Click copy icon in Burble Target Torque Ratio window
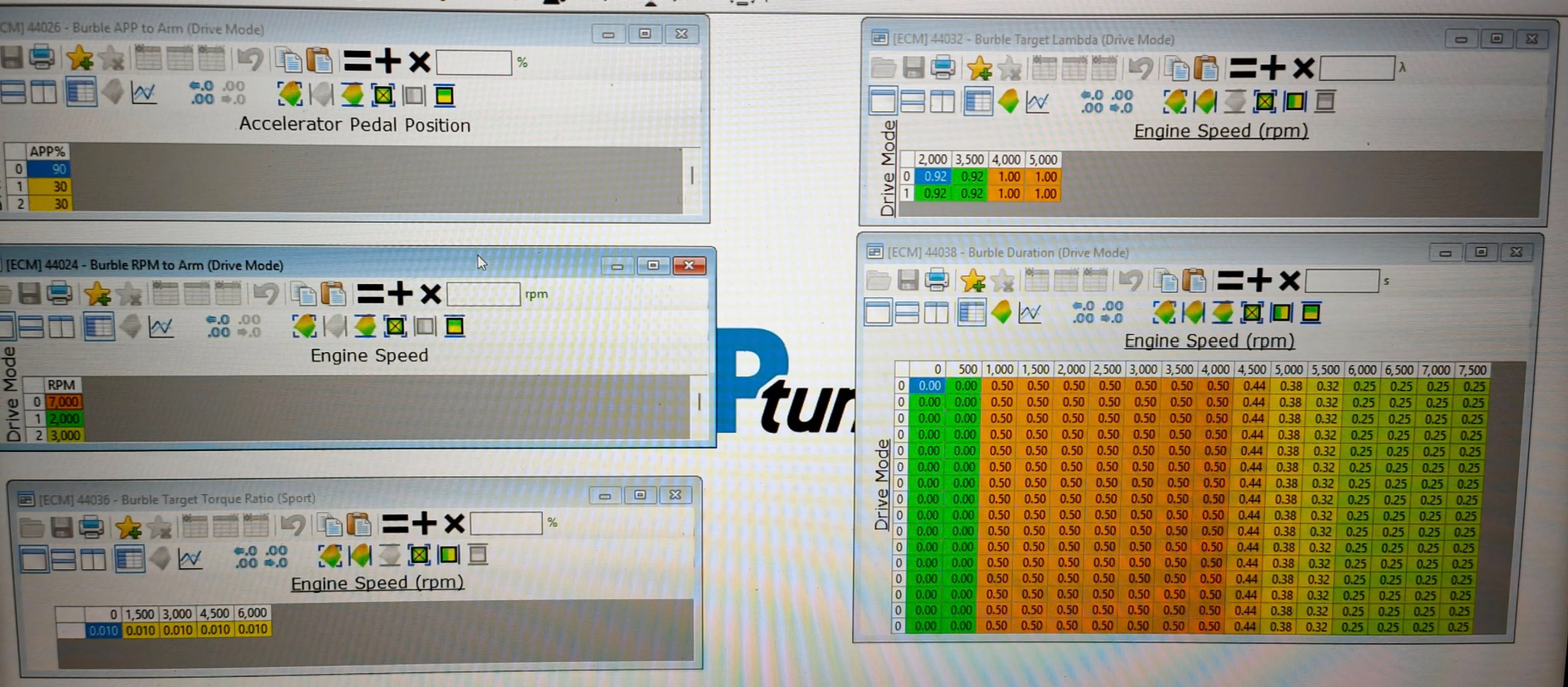 click(329, 523)
